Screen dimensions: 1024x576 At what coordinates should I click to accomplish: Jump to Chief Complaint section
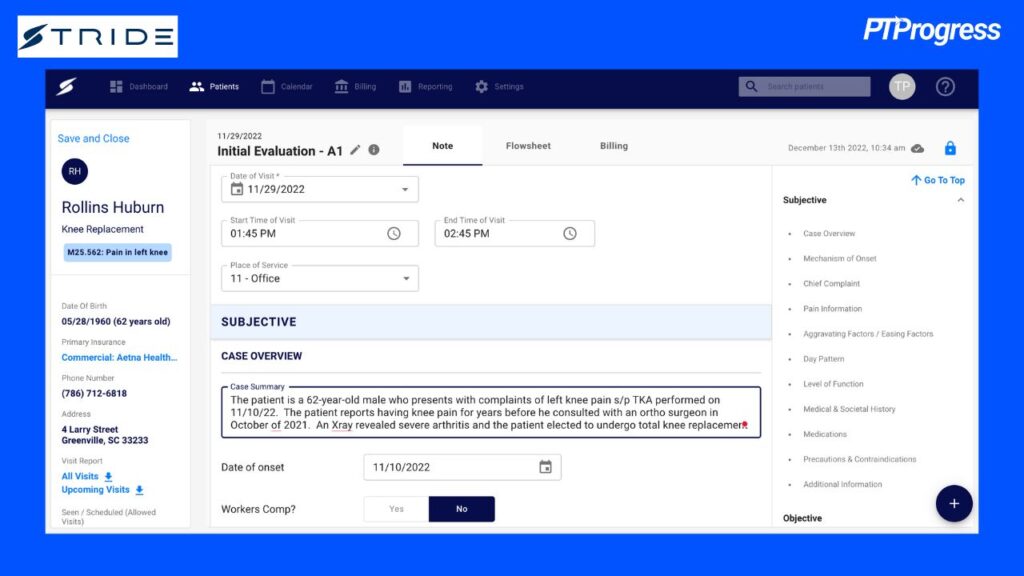point(831,283)
